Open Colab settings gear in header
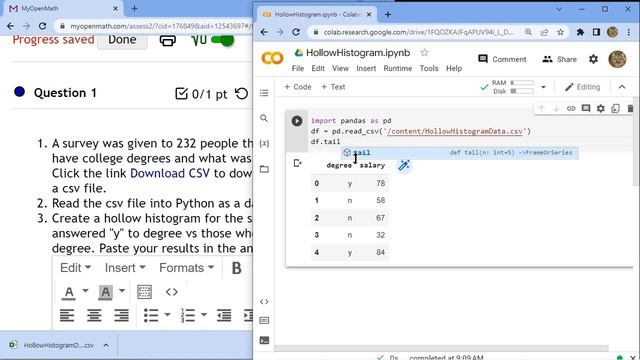Viewport: 640px width, 360px height. (593, 59)
